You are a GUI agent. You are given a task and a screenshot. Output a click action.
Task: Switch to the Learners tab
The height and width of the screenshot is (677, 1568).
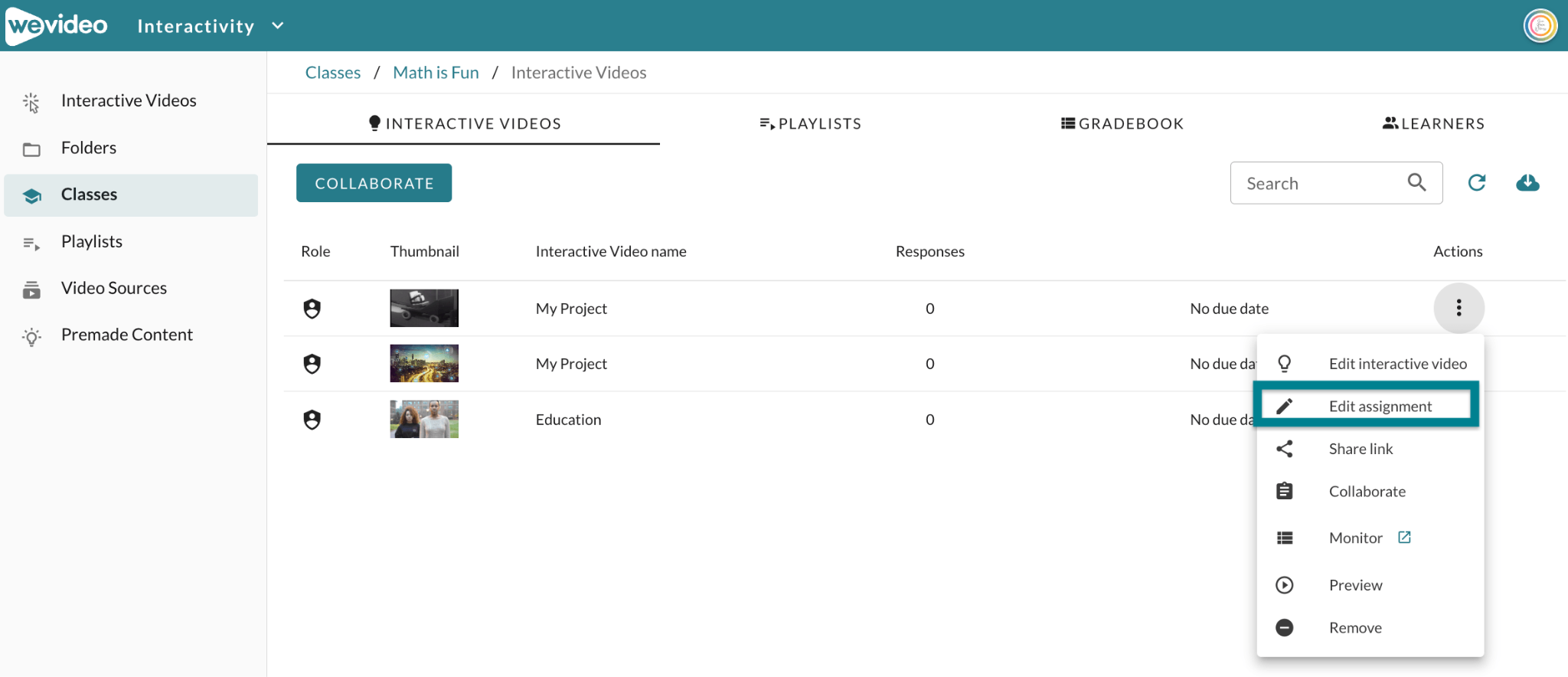1433,123
